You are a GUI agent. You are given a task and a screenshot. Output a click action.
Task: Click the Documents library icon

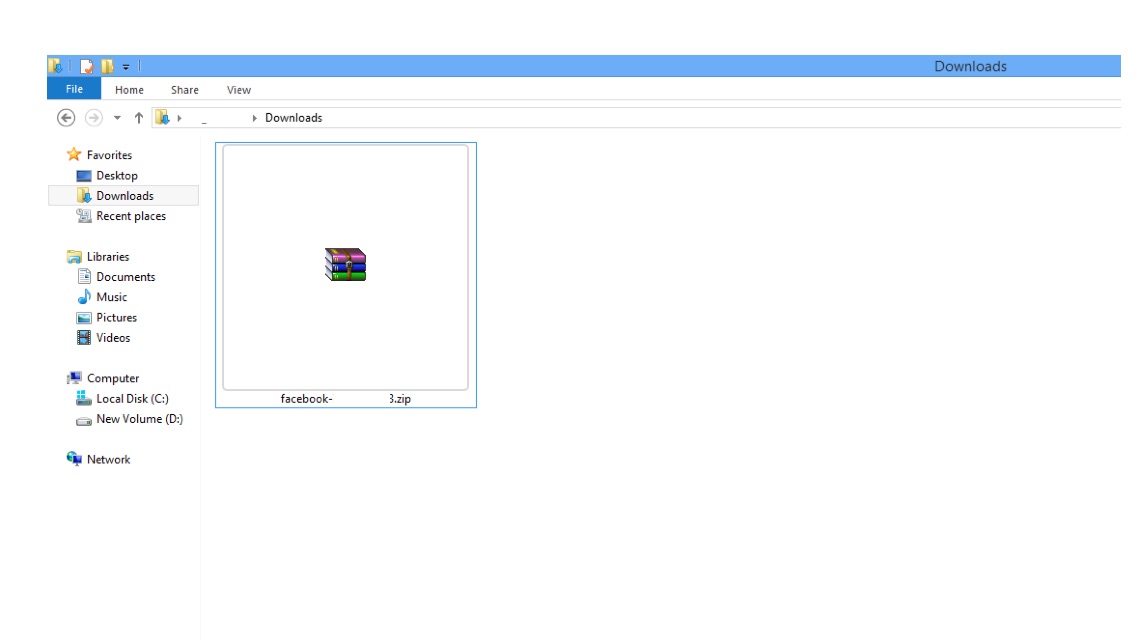tap(84, 276)
